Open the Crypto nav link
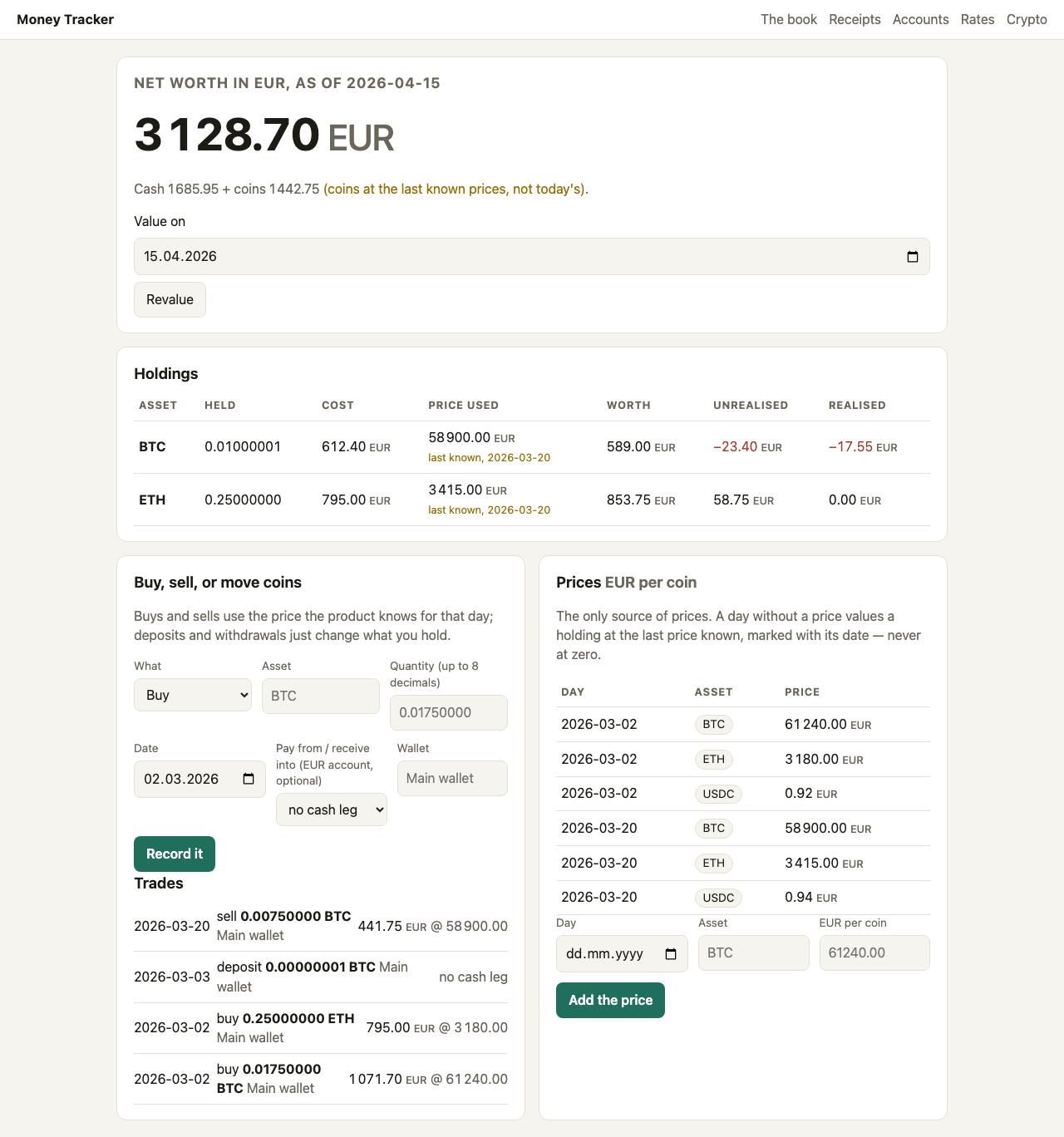The width and height of the screenshot is (1064, 1137). click(1027, 19)
